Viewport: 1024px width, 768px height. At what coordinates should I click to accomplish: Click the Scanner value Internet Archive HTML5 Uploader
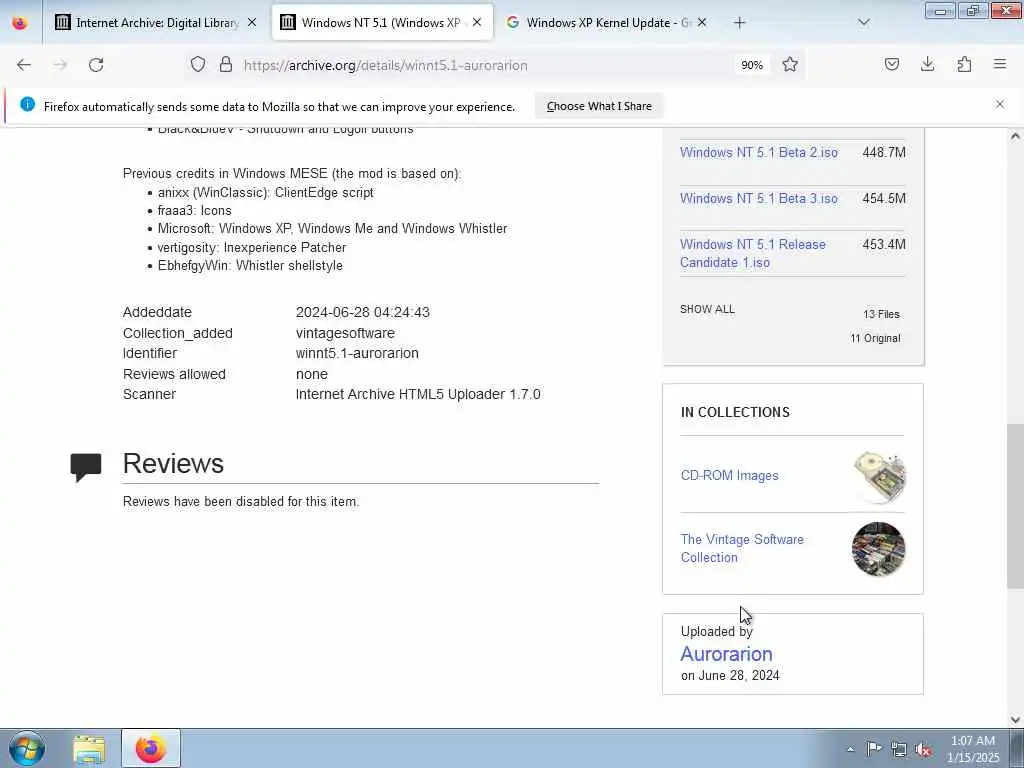[418, 394]
